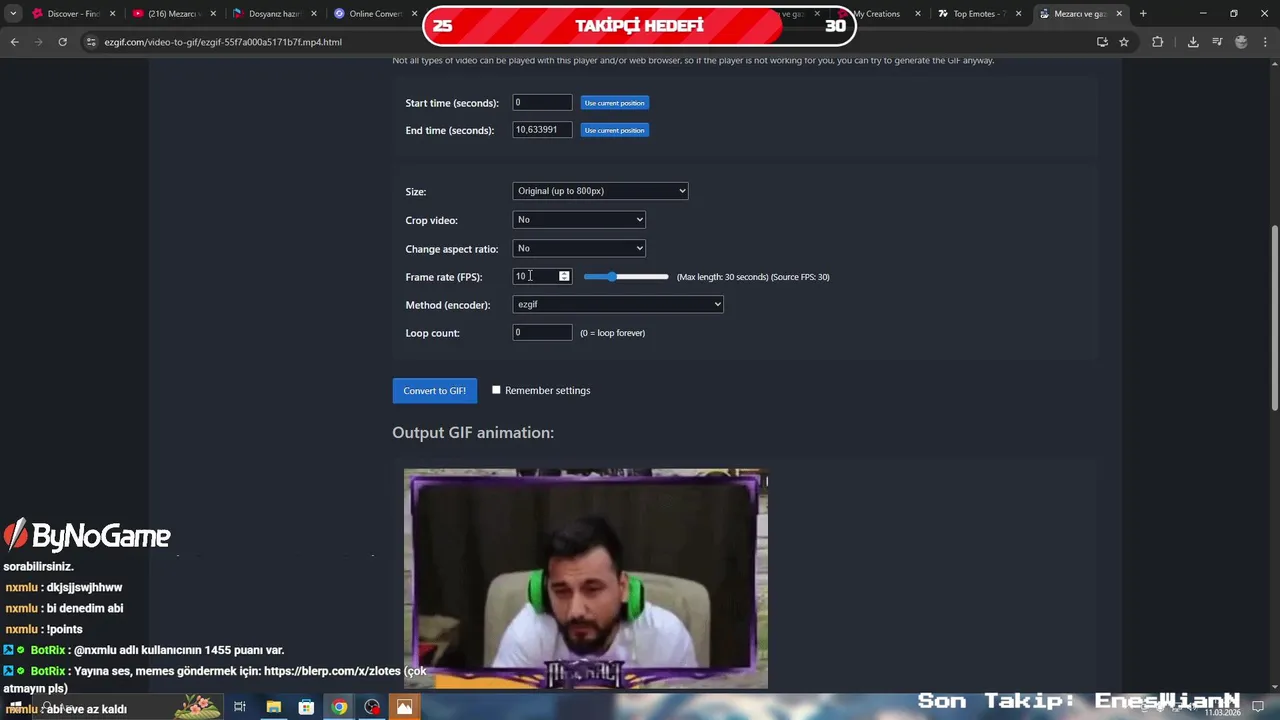This screenshot has height=720, width=1280.
Task: Go back with the browser back arrow
Action: 14,42
